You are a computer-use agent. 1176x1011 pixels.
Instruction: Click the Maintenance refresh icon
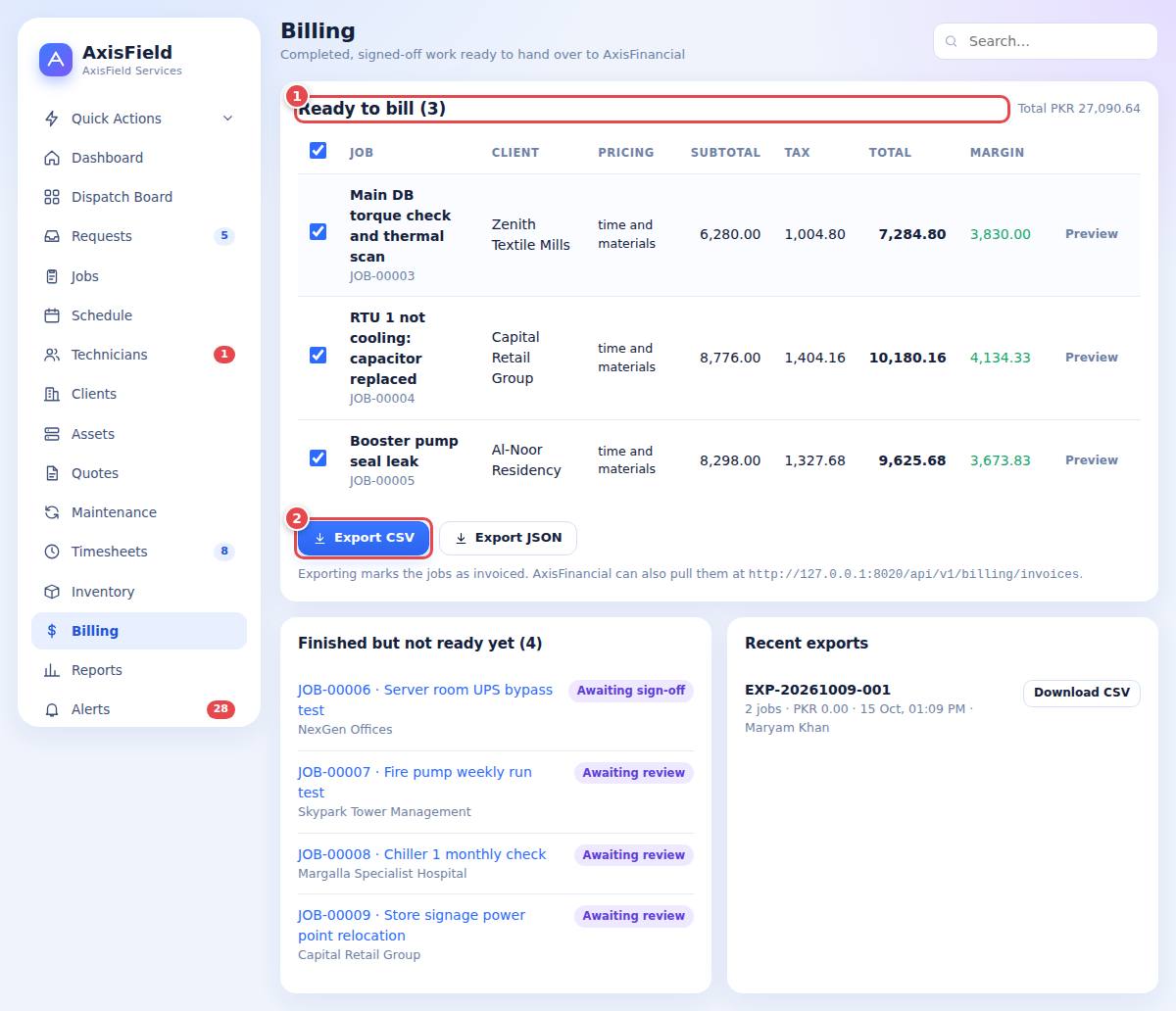click(52, 512)
